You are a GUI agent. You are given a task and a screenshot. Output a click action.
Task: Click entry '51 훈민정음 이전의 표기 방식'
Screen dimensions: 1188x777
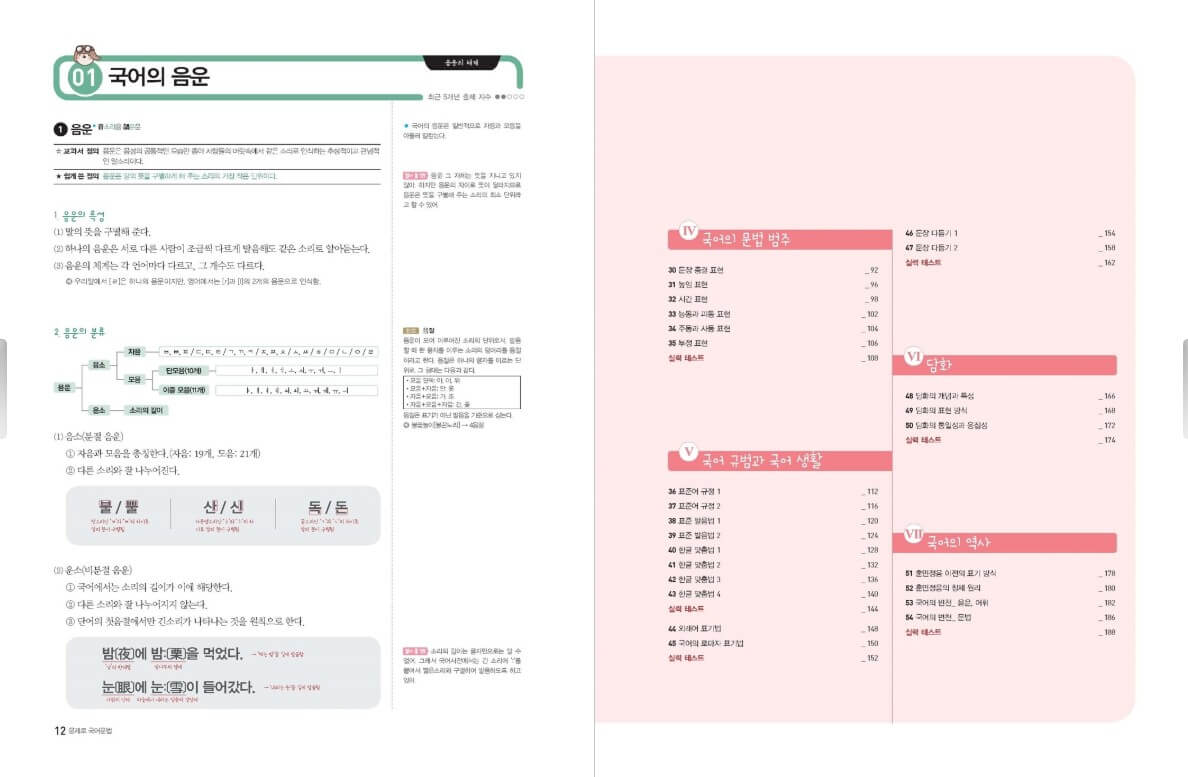click(1010, 573)
